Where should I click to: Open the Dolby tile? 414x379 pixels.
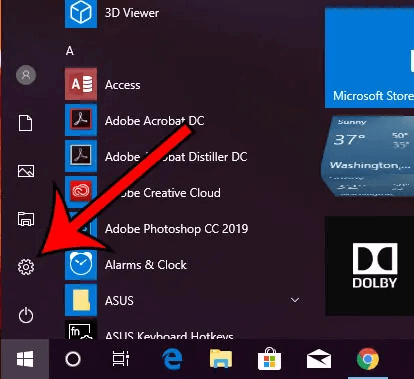click(x=369, y=266)
